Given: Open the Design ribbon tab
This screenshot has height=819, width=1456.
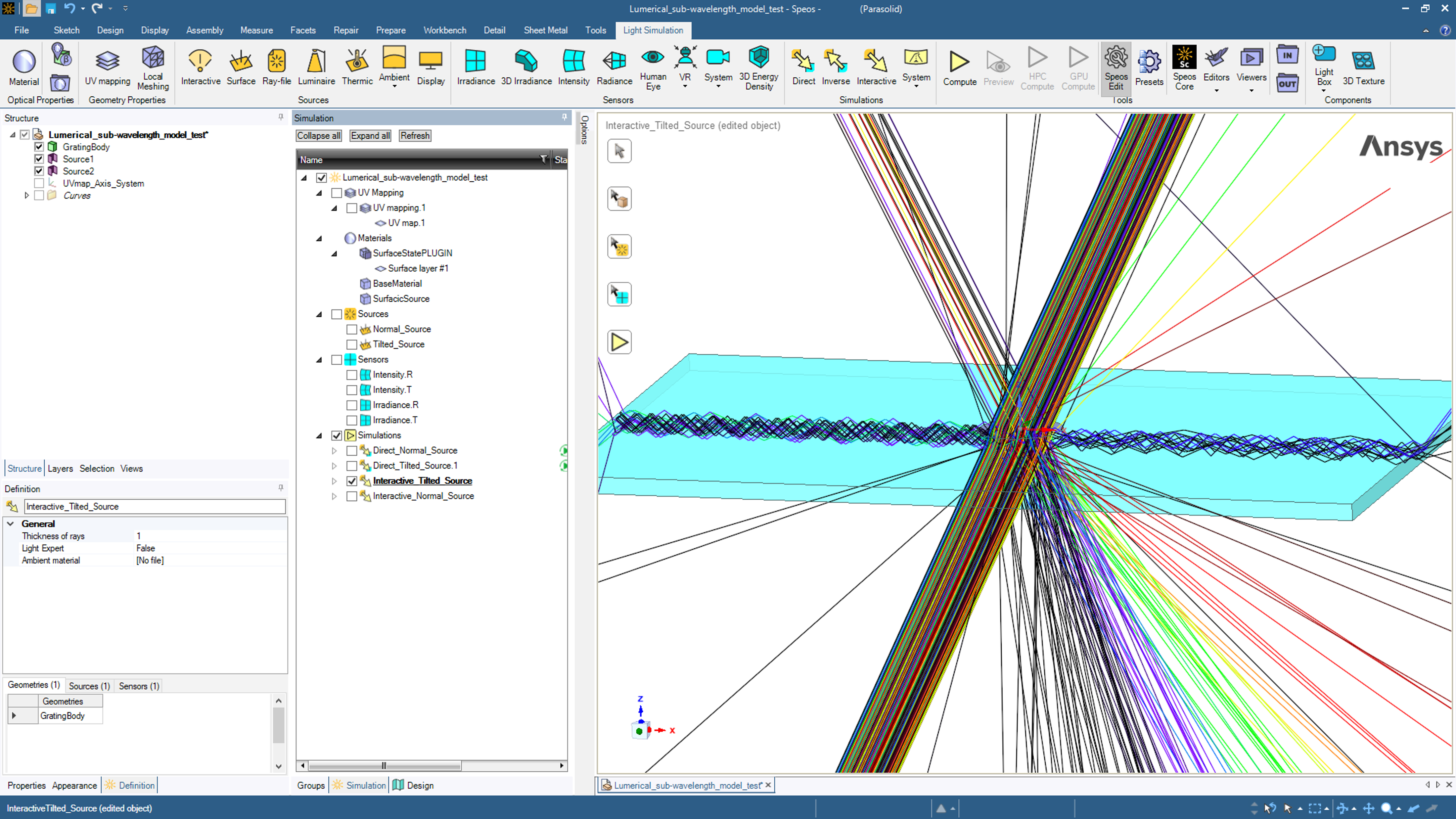Looking at the screenshot, I should tap(110, 30).
